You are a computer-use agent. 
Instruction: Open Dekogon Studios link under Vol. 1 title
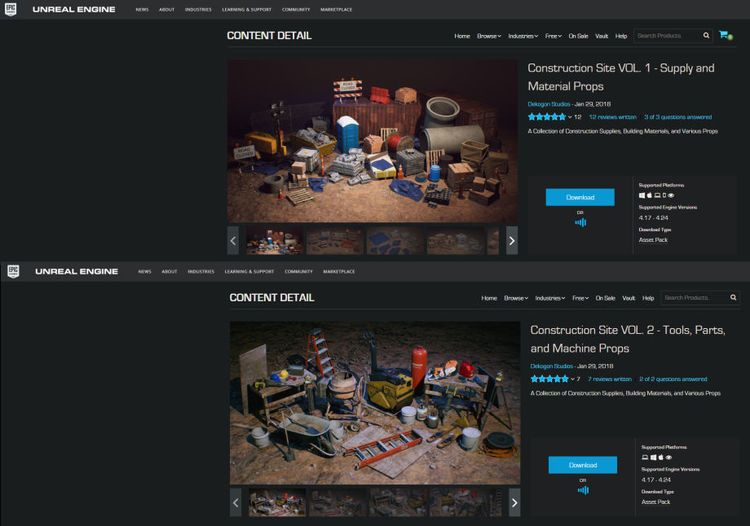(x=549, y=104)
